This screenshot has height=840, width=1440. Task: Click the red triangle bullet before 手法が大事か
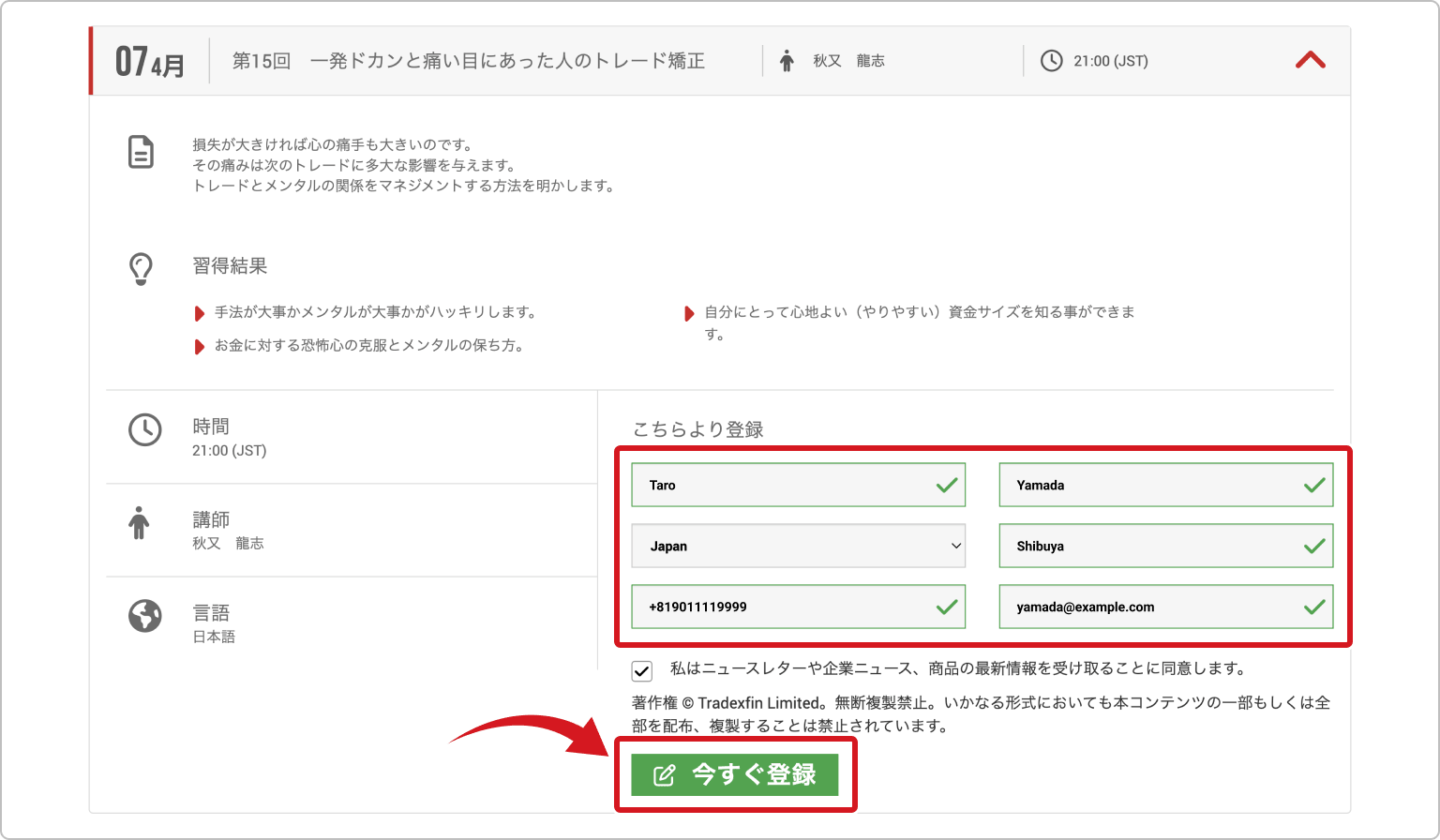pyautogui.click(x=200, y=312)
